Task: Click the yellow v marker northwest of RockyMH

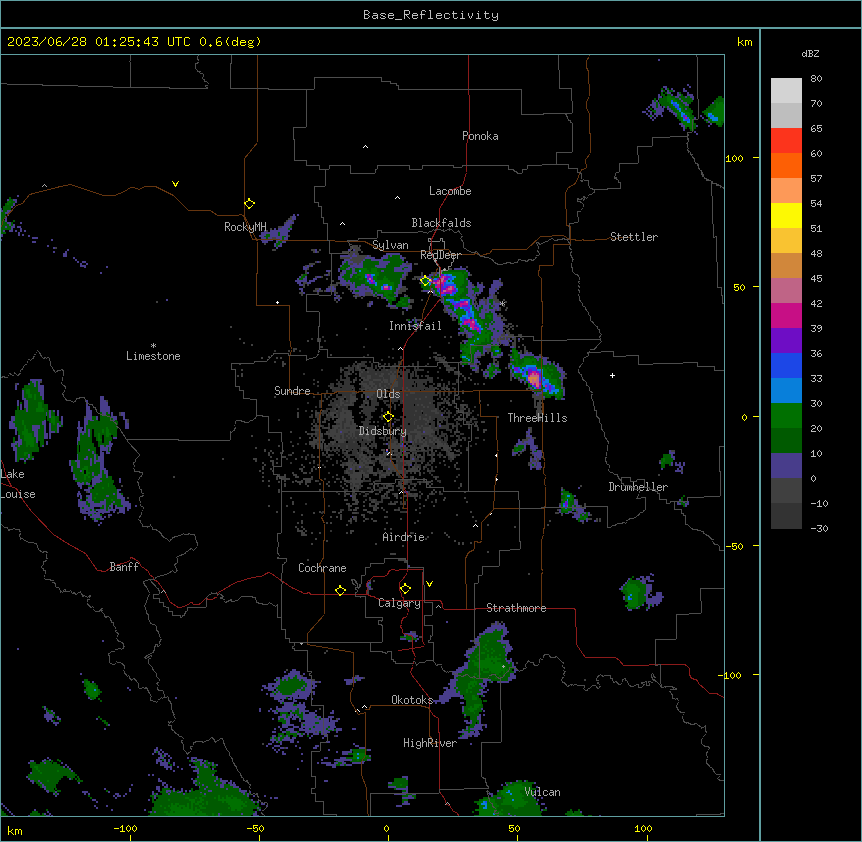Action: click(175, 184)
